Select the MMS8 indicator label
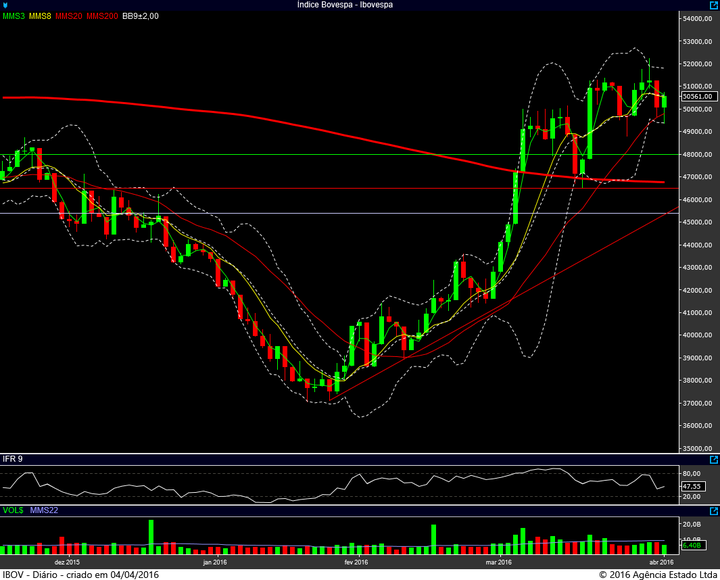Viewport: 720px width, 580px height. (x=40, y=16)
